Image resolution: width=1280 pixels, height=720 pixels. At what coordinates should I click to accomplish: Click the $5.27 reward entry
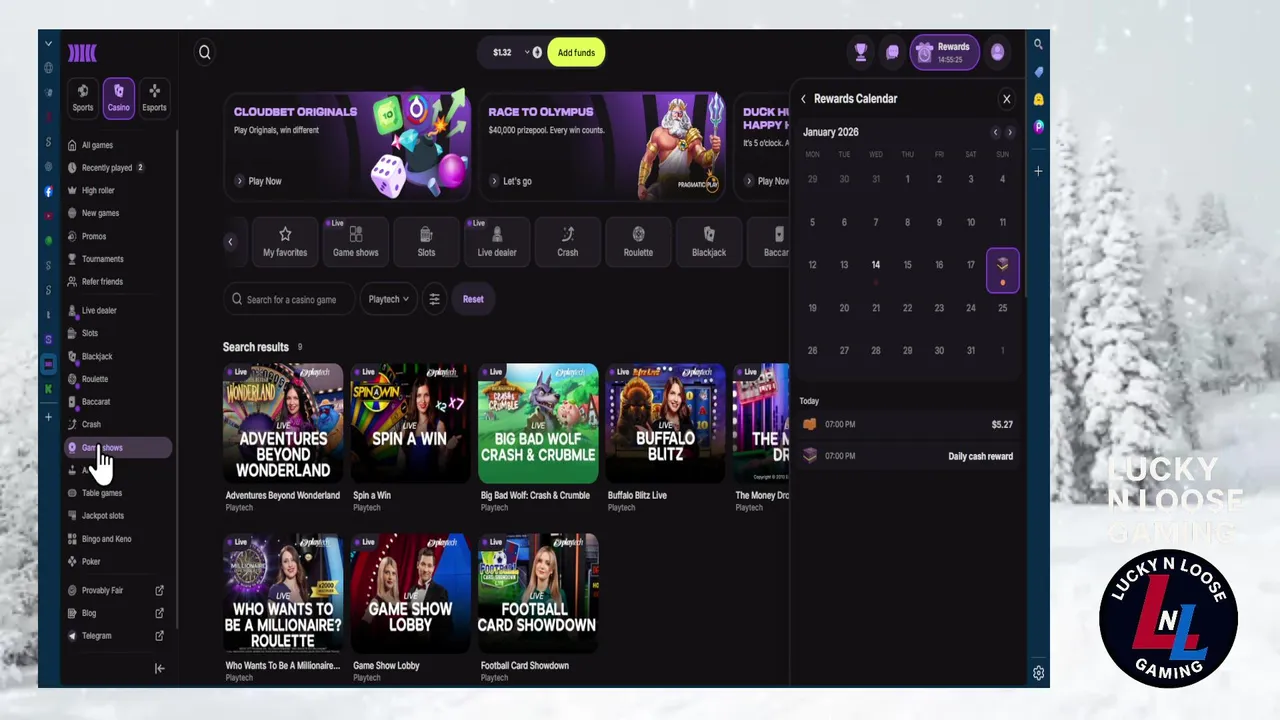(906, 424)
